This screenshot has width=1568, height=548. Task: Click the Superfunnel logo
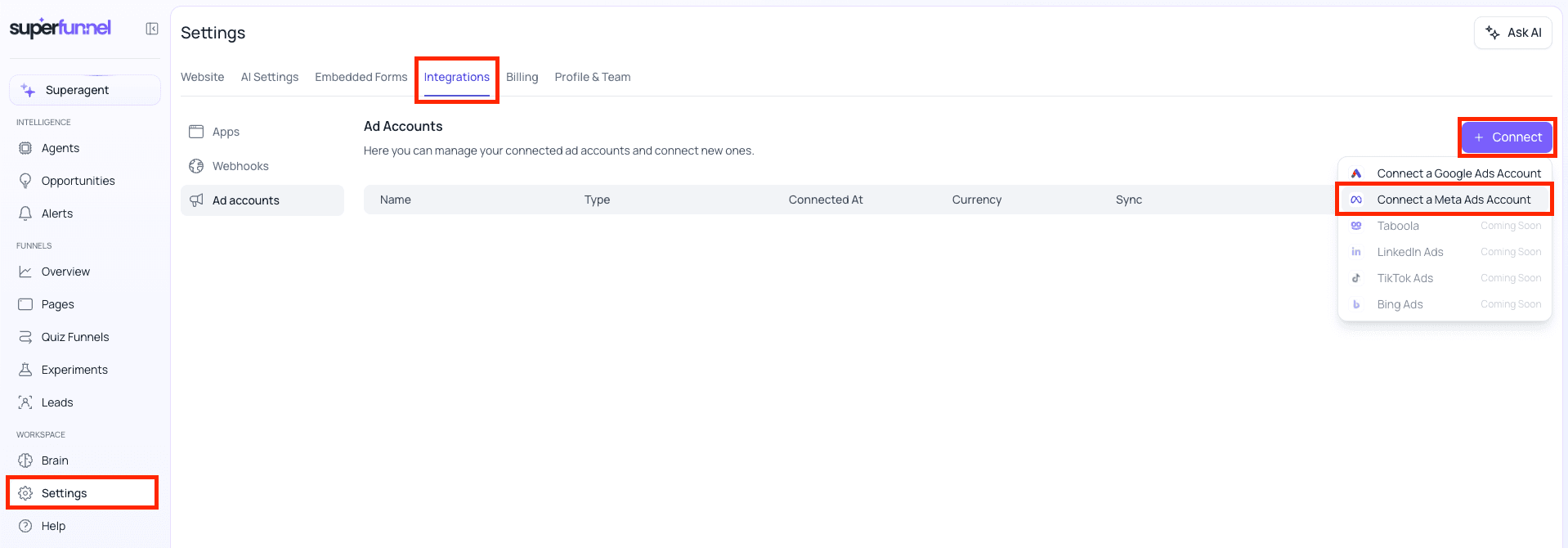click(x=60, y=28)
